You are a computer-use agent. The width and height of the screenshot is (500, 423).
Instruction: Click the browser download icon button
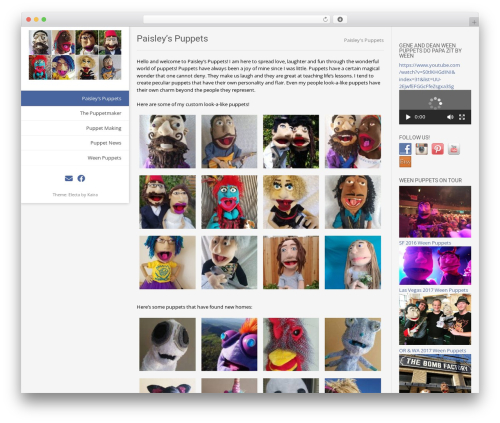coord(340,19)
